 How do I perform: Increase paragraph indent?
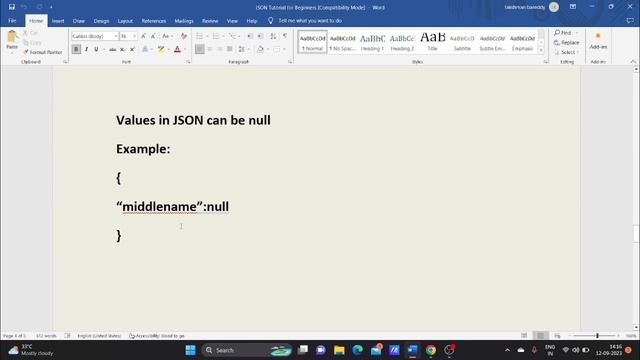261,36
